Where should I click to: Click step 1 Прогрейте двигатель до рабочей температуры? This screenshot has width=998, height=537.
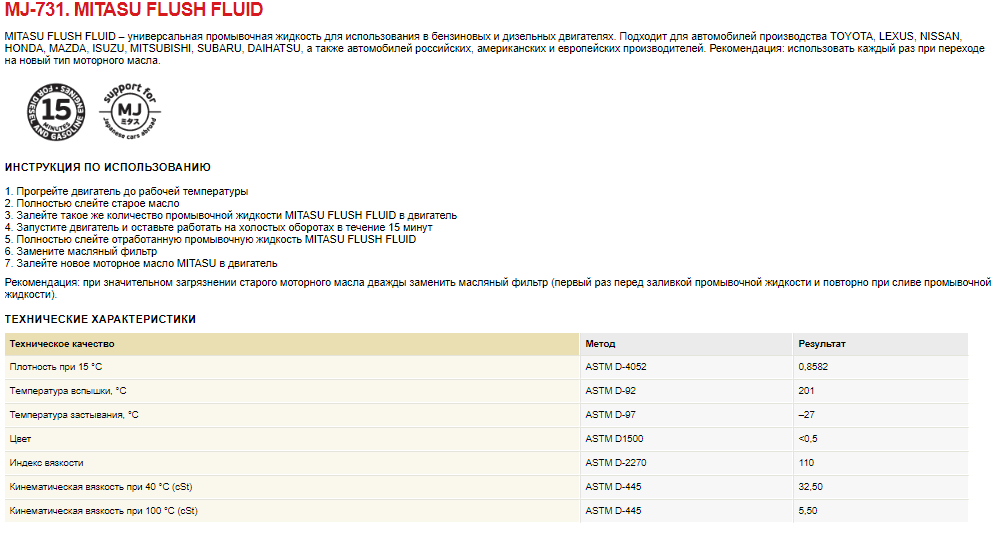click(x=126, y=192)
